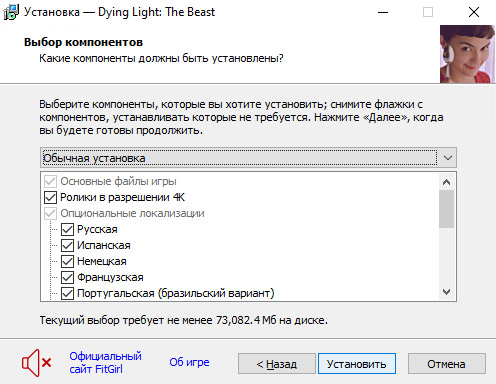This screenshot has height=384, width=496.
Task: Click the scroll down arrow in components list
Action: 446,292
